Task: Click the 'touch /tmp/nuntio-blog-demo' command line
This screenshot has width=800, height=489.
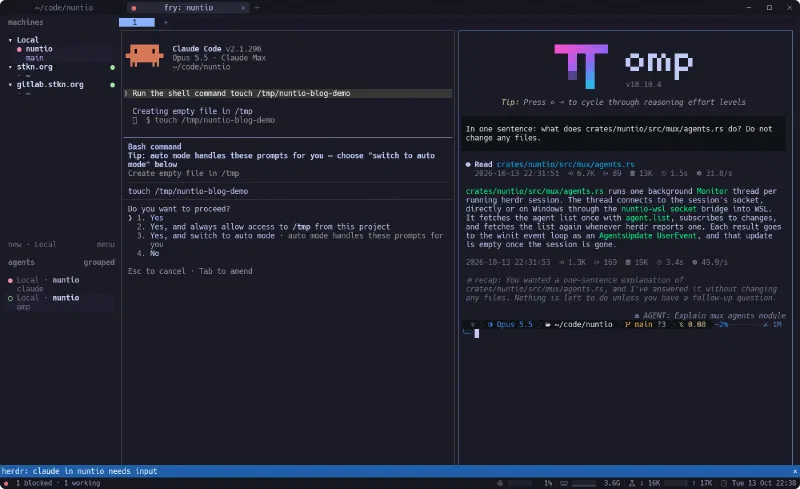Action: pyautogui.click(x=188, y=191)
